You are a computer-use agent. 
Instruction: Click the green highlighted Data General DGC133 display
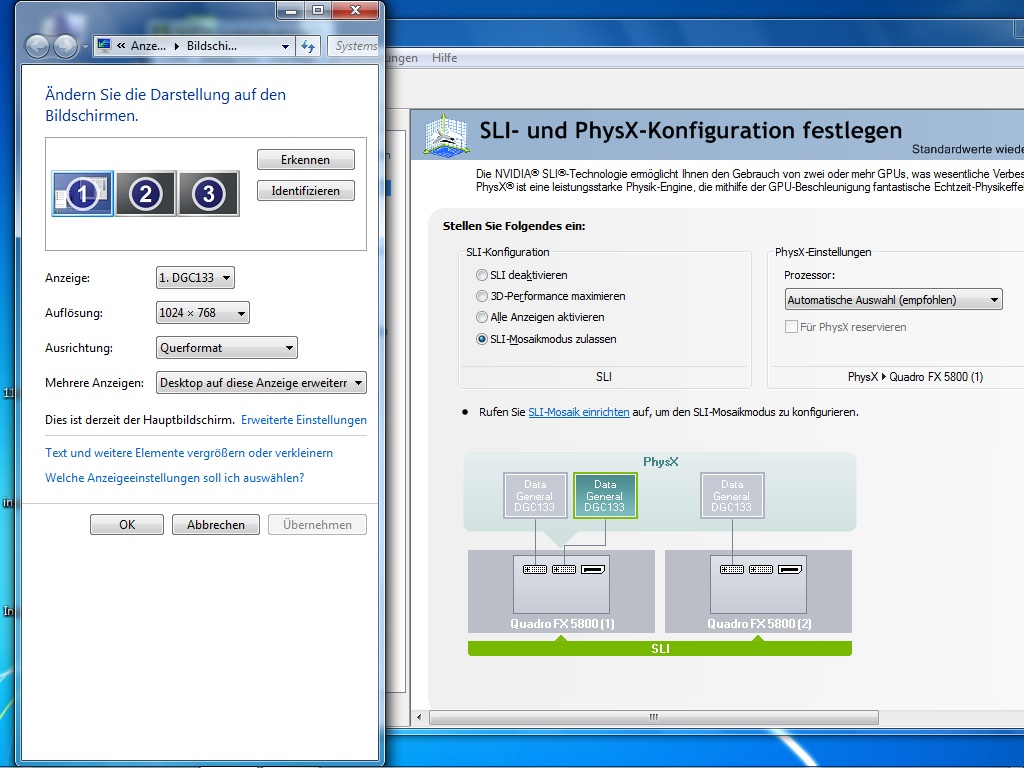[605, 496]
